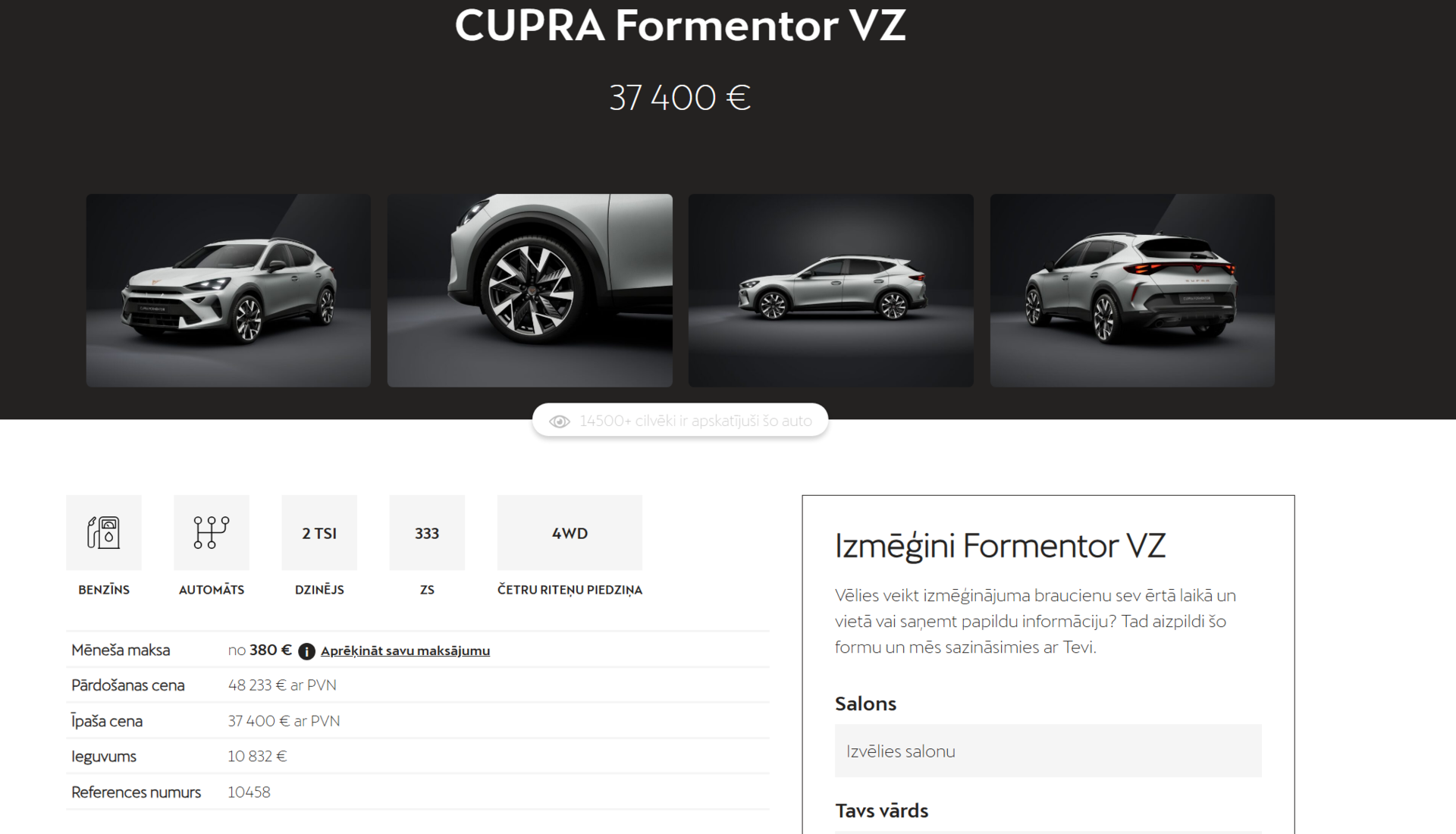Click the 333 ZS horsepower tile
Viewport: 1456px width, 834px height.
coord(427,532)
